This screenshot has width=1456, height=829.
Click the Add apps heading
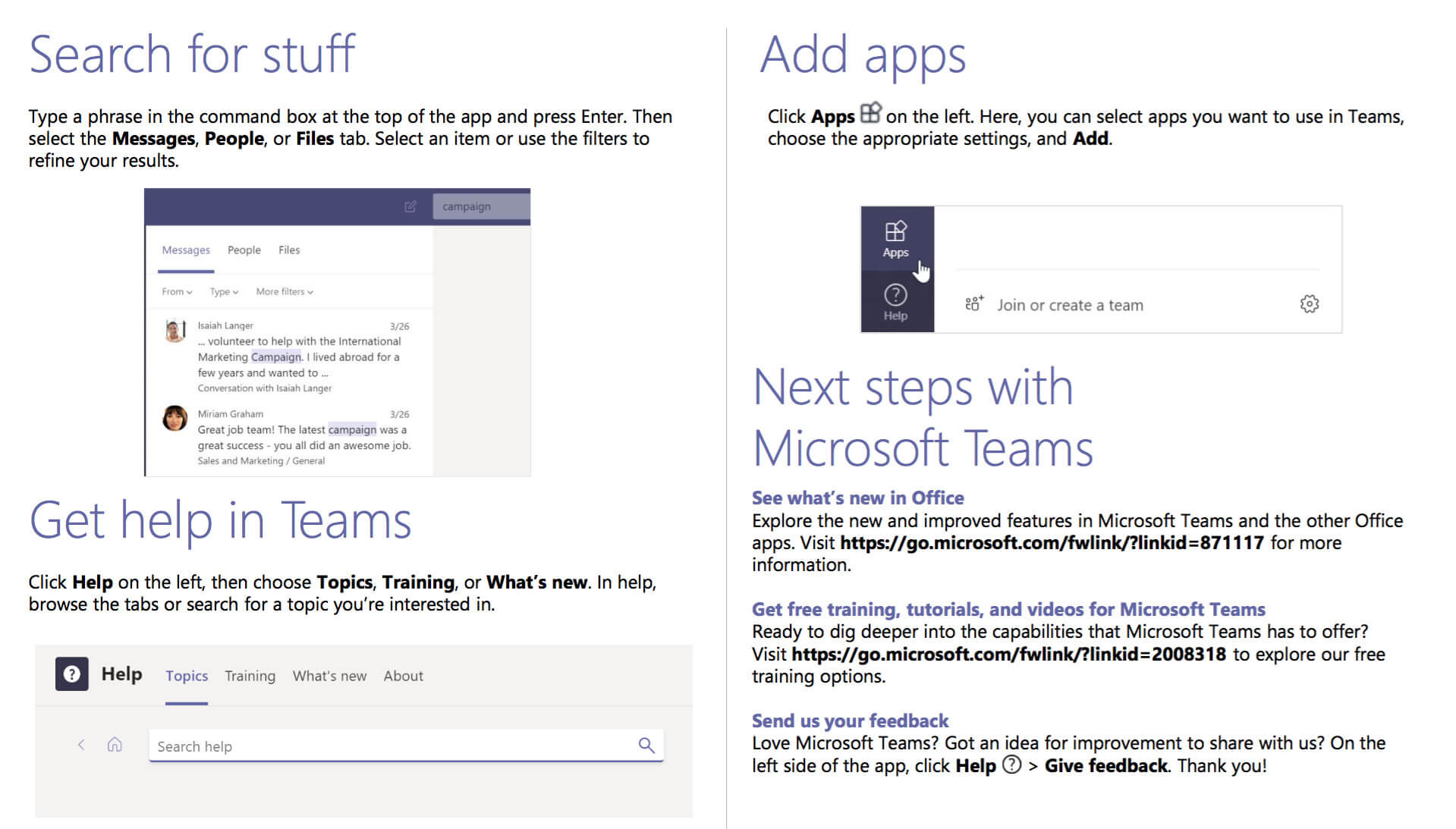[863, 55]
